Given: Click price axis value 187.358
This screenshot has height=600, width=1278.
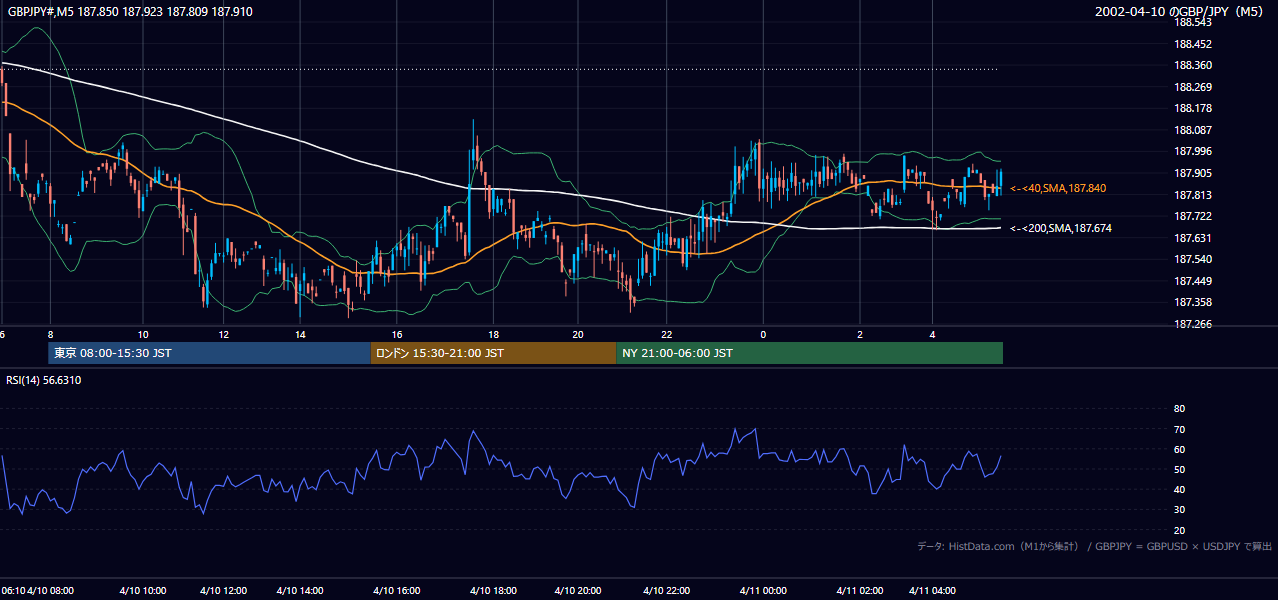Looking at the screenshot, I should [x=1194, y=302].
